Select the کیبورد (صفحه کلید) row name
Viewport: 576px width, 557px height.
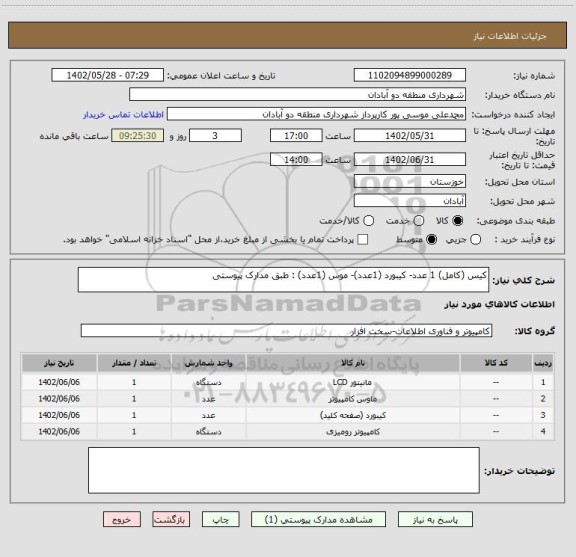(353, 415)
